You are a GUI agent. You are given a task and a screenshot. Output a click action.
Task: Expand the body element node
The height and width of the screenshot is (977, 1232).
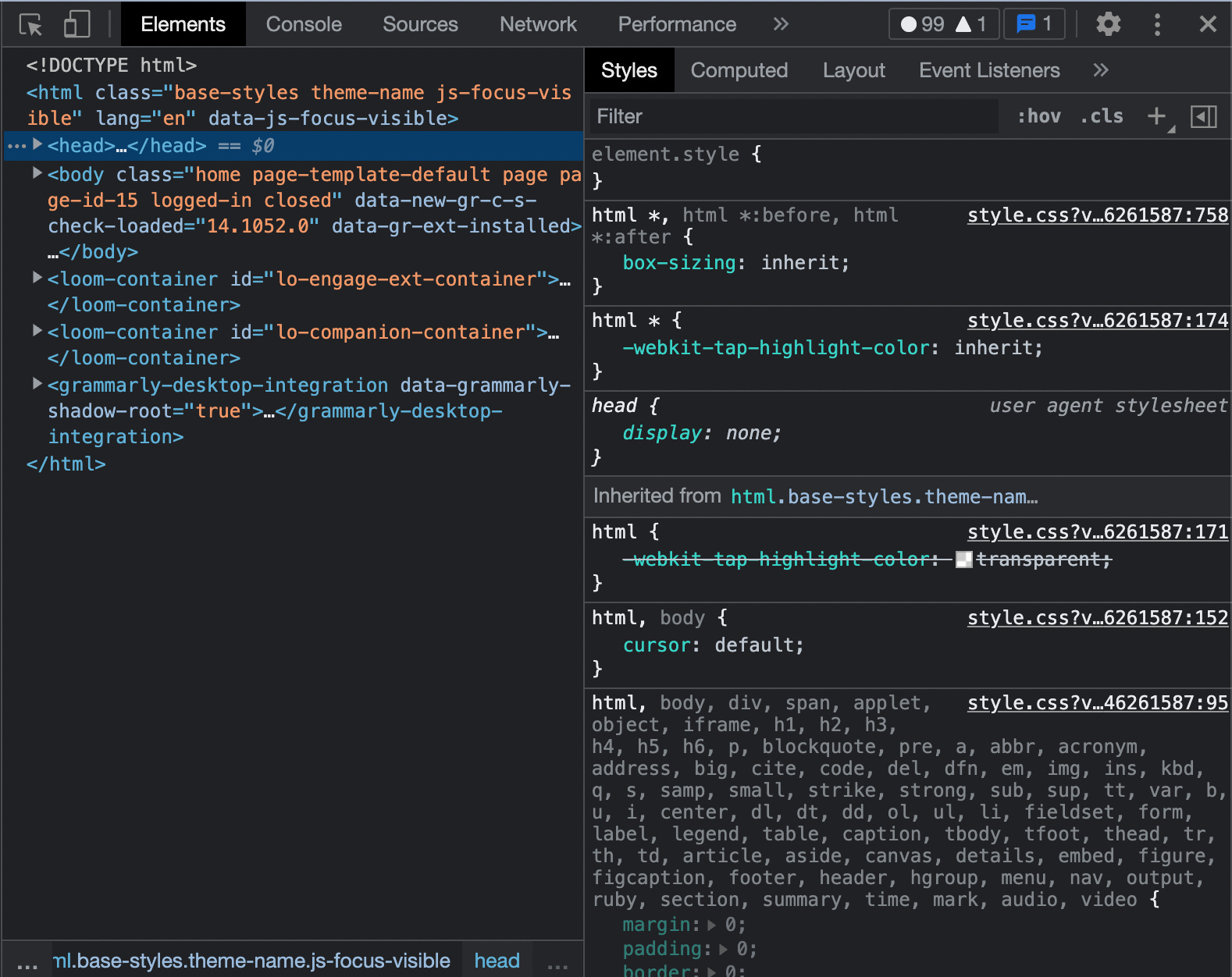[x=37, y=173]
